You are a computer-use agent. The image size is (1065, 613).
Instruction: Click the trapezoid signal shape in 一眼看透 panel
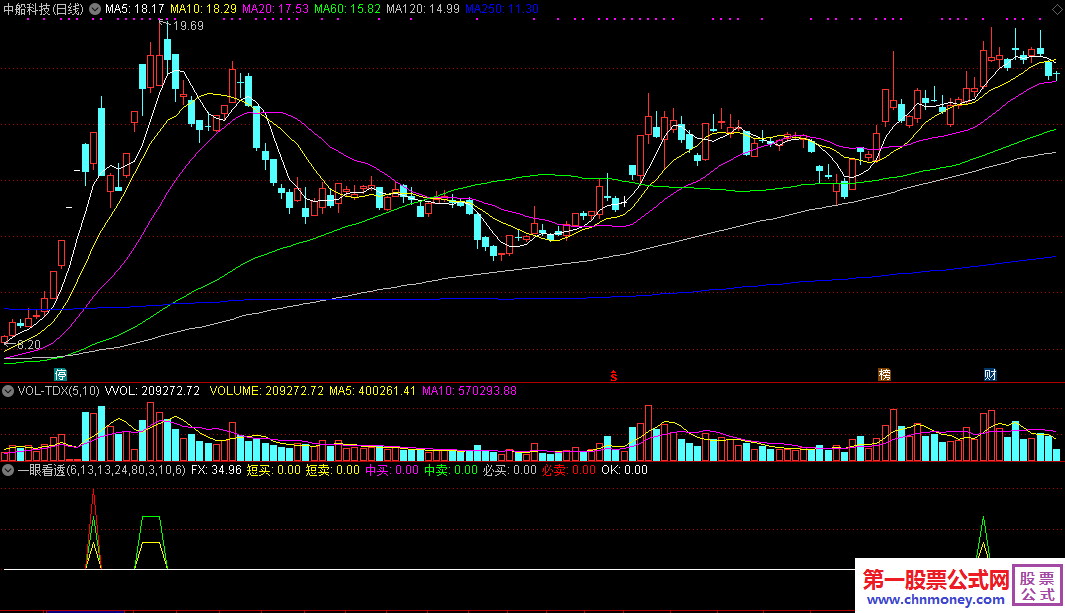point(151,542)
